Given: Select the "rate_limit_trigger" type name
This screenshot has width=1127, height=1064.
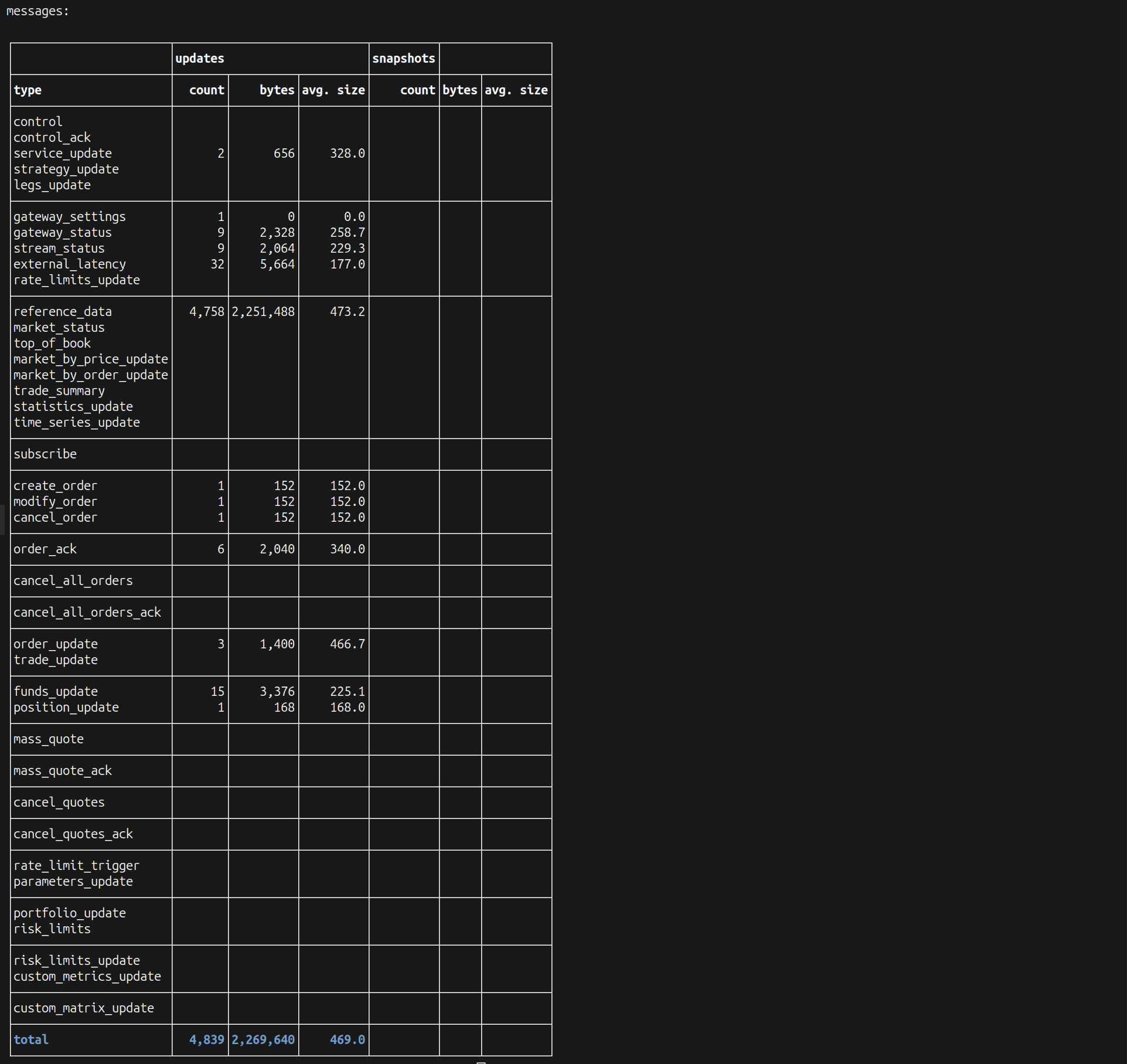Looking at the screenshot, I should 77,866.
